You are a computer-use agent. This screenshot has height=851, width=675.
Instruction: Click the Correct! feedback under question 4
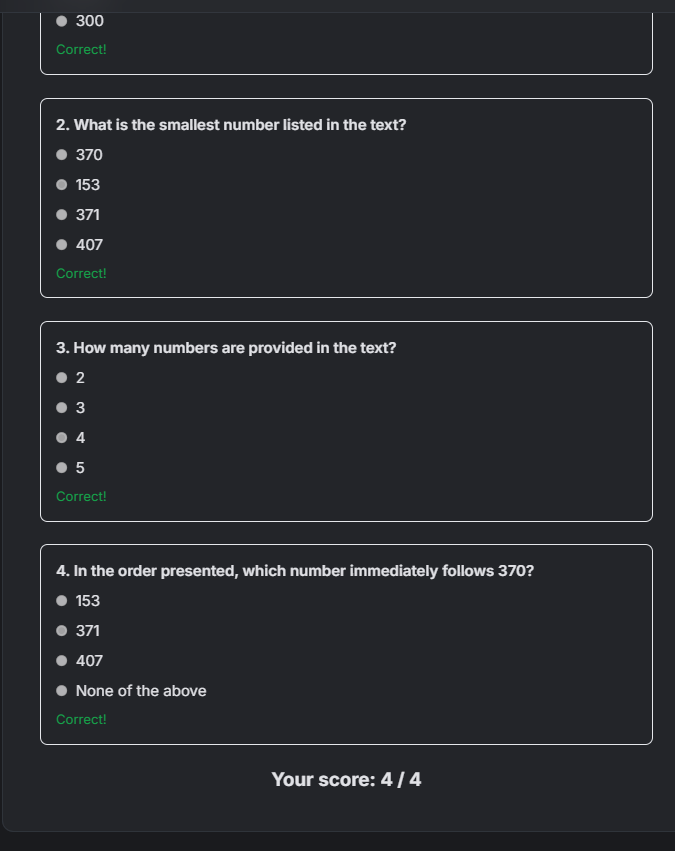[81, 719]
